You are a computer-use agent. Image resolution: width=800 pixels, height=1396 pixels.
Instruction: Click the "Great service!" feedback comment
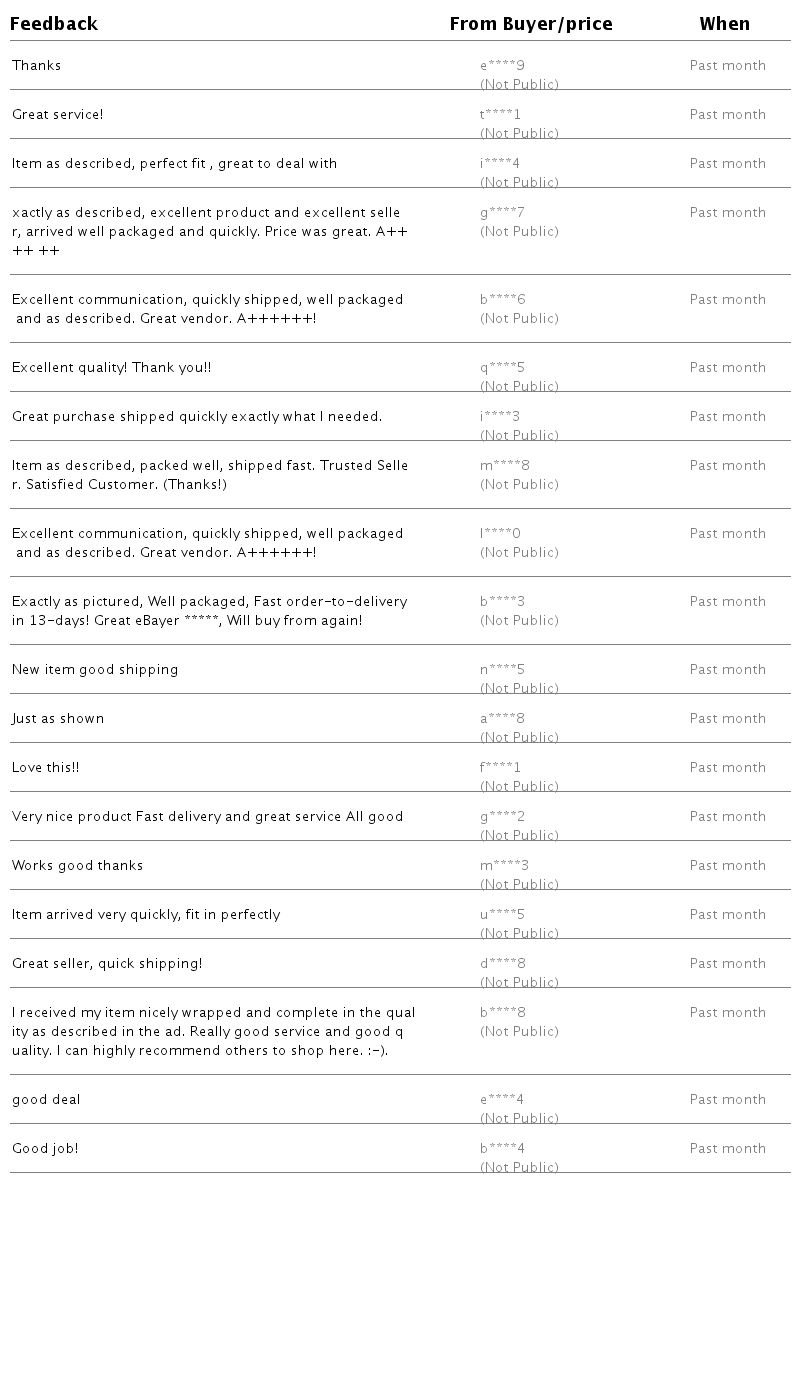pyautogui.click(x=58, y=115)
